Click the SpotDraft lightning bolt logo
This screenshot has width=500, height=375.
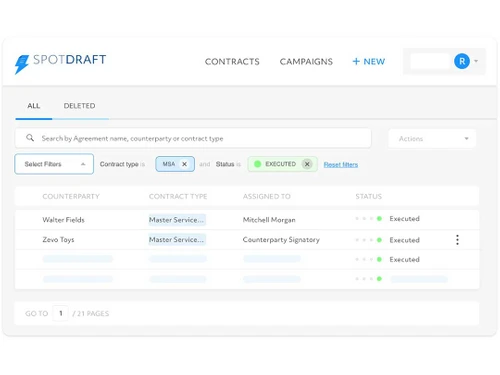pos(22,64)
